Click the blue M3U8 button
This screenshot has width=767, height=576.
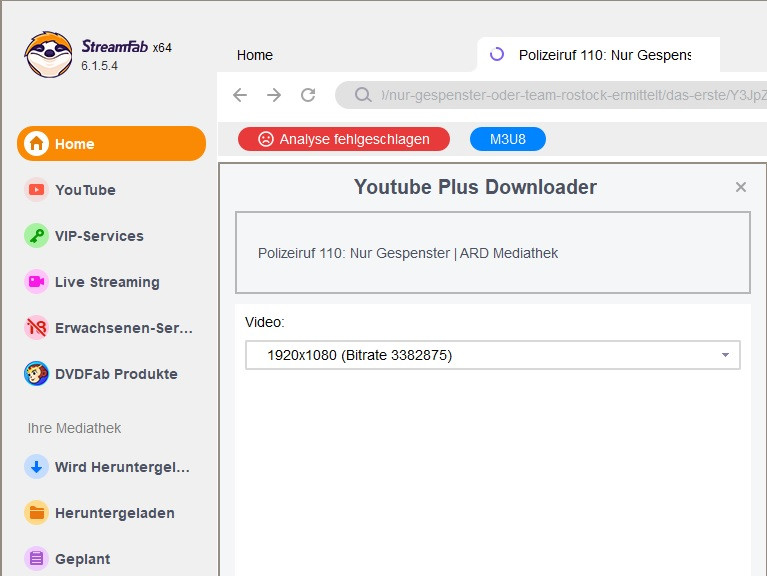pos(508,139)
